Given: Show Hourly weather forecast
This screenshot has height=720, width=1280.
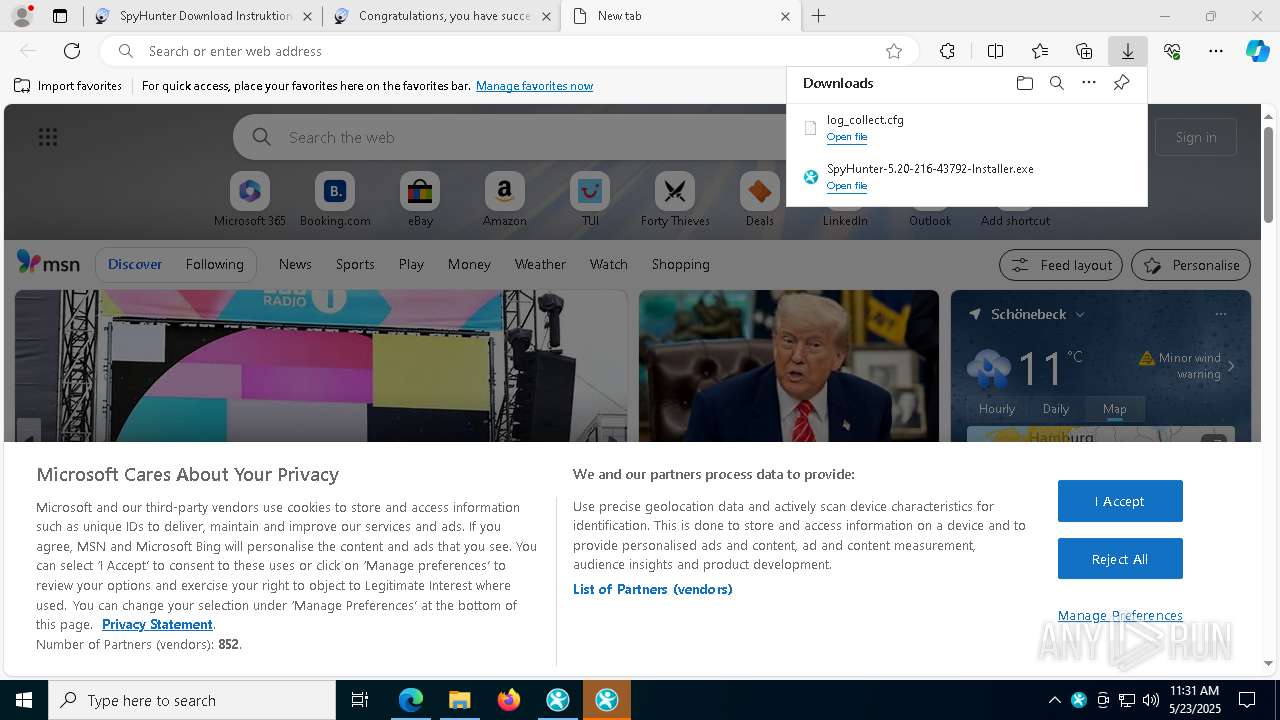Looking at the screenshot, I should pyautogui.click(x=997, y=408).
